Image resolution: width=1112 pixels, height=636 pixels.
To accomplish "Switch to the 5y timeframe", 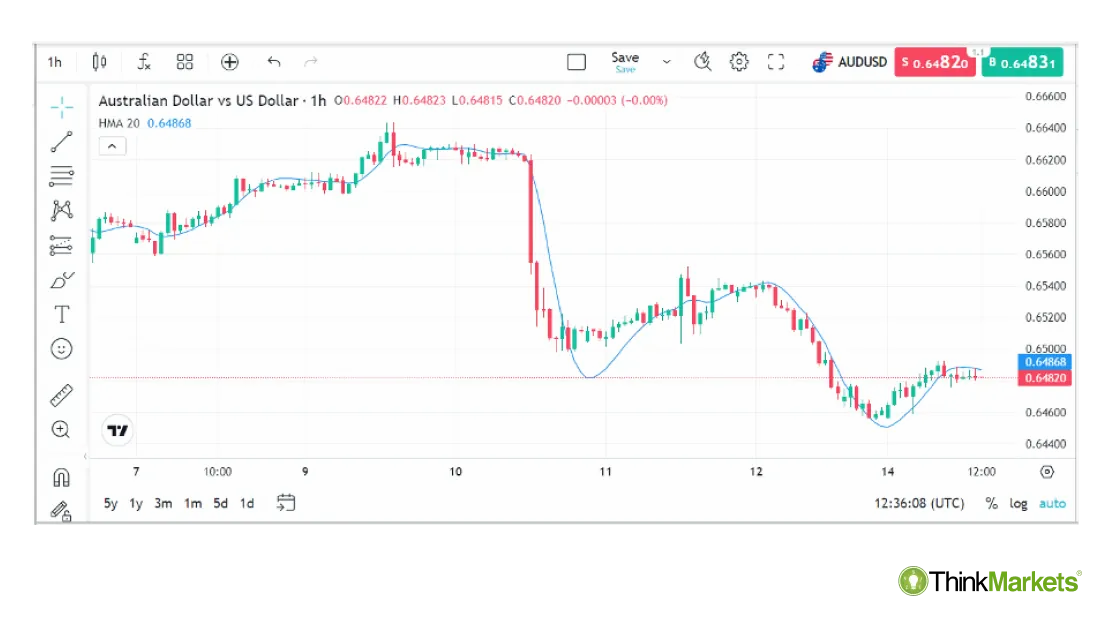I will coord(110,504).
